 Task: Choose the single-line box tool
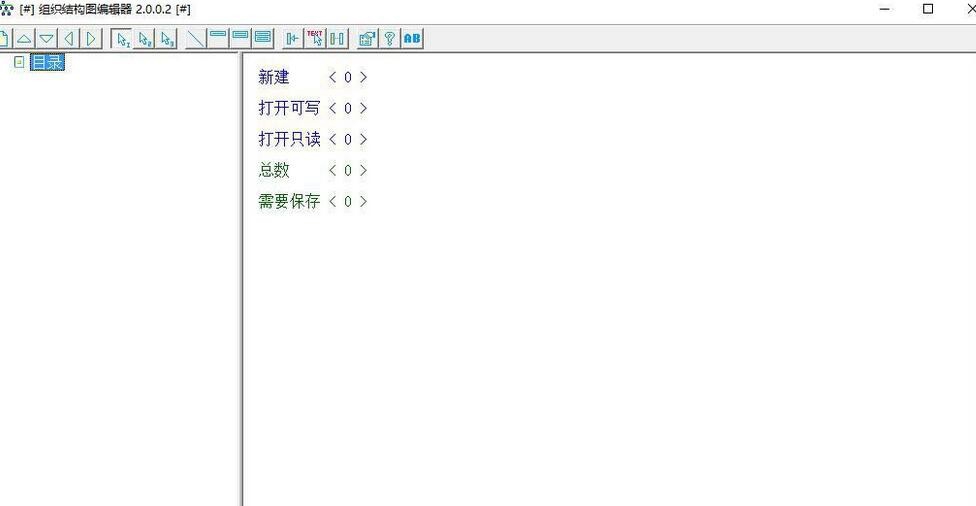pos(218,39)
